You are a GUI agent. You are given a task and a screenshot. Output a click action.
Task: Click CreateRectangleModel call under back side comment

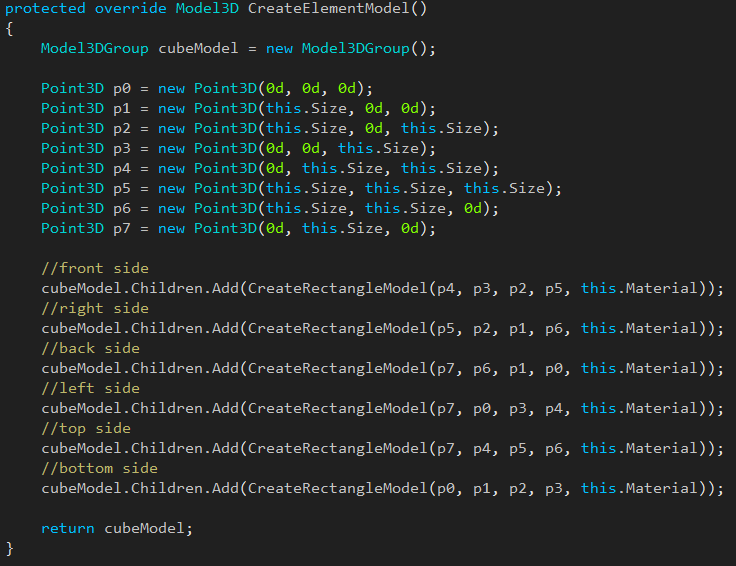pos(337,368)
